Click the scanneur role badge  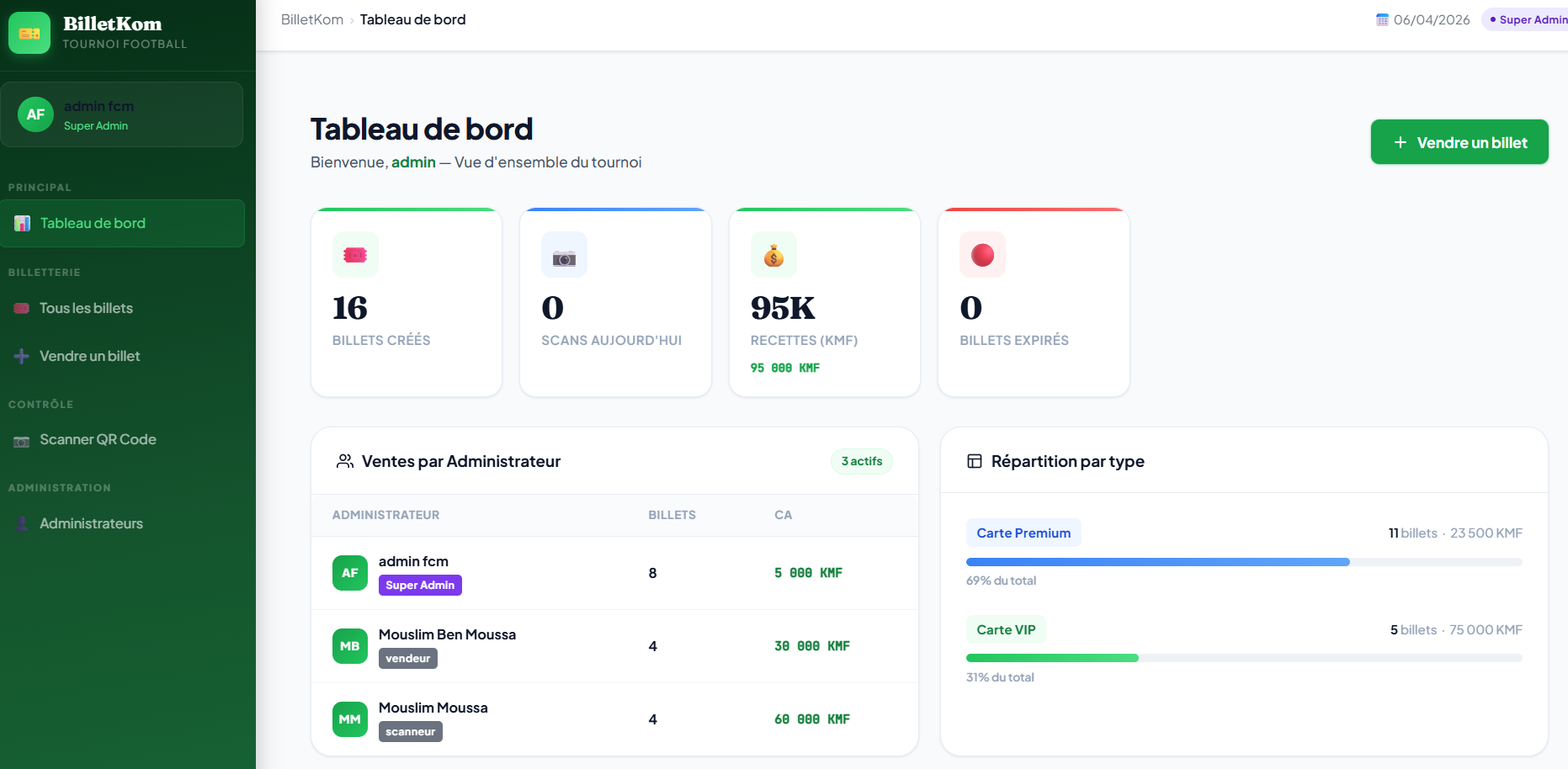coord(411,731)
